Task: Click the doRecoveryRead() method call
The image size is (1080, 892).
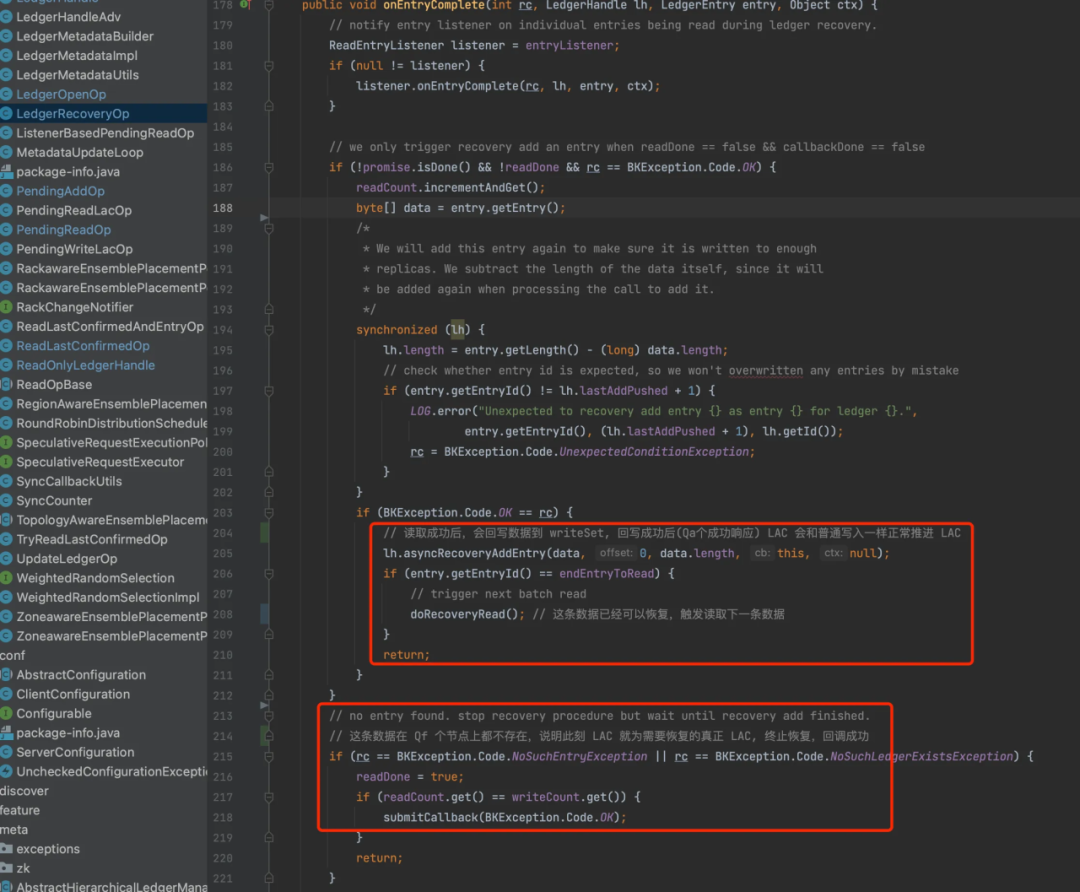Action: [x=464, y=614]
